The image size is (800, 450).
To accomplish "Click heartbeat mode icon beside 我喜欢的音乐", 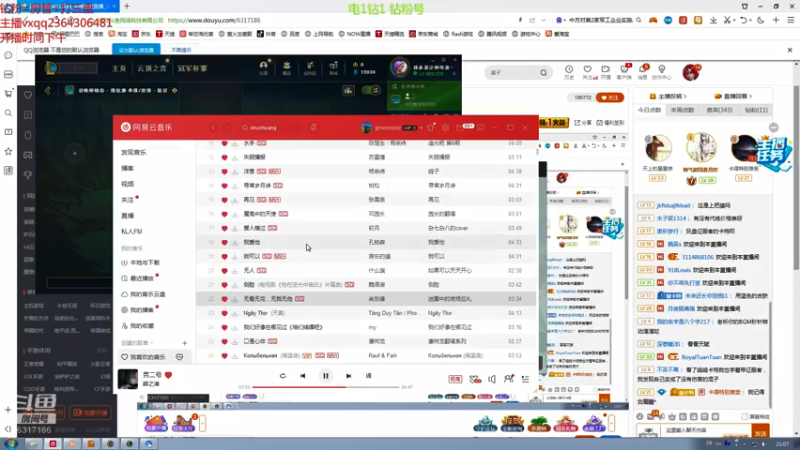I will [x=180, y=357].
